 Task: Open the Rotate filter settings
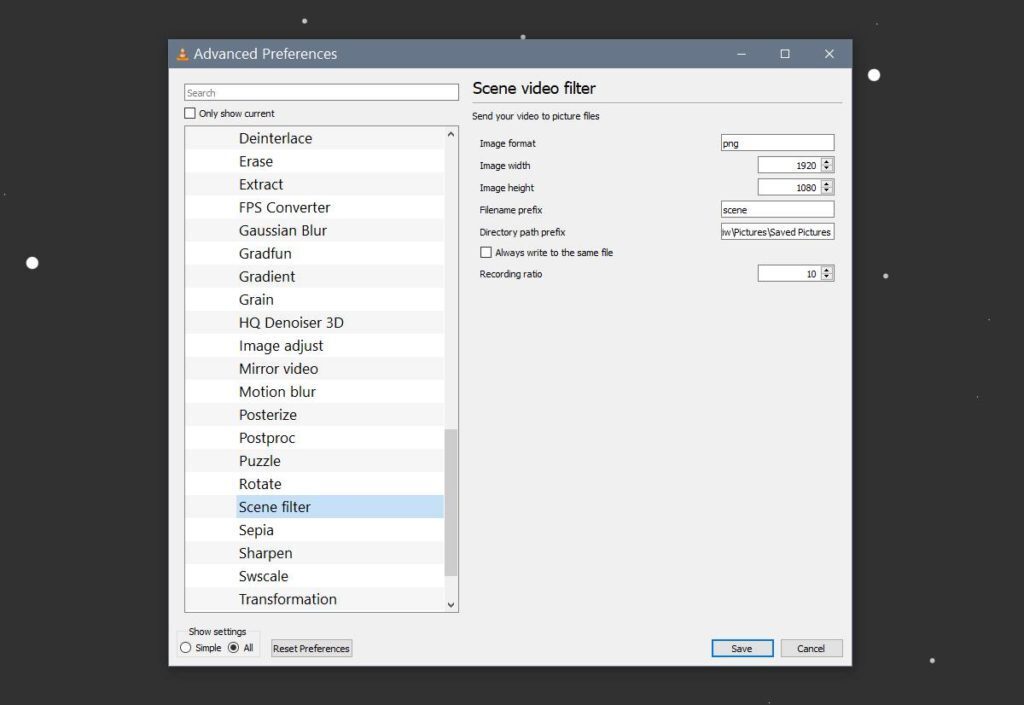pos(260,483)
